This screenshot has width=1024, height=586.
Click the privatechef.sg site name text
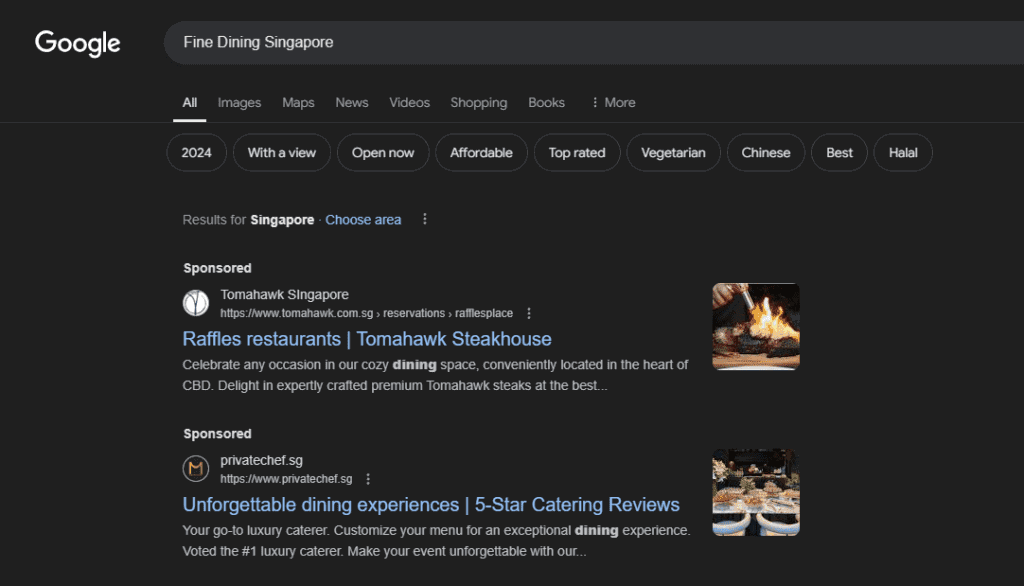[261, 461]
